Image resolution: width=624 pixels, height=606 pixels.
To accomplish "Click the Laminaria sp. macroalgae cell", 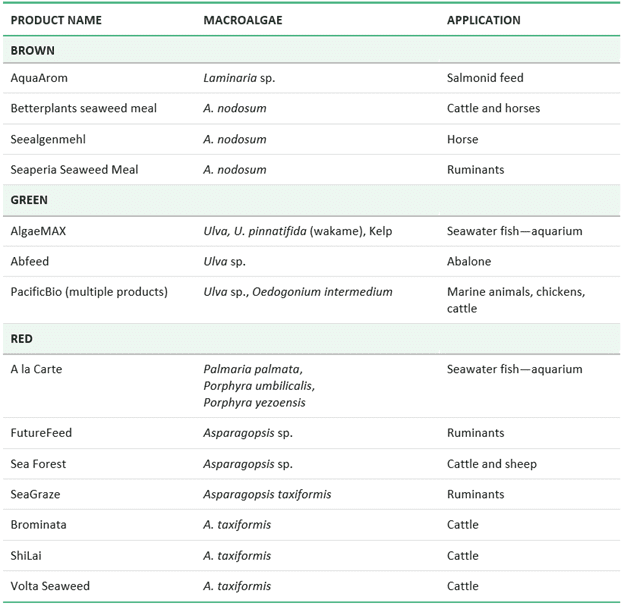I will (235, 78).
